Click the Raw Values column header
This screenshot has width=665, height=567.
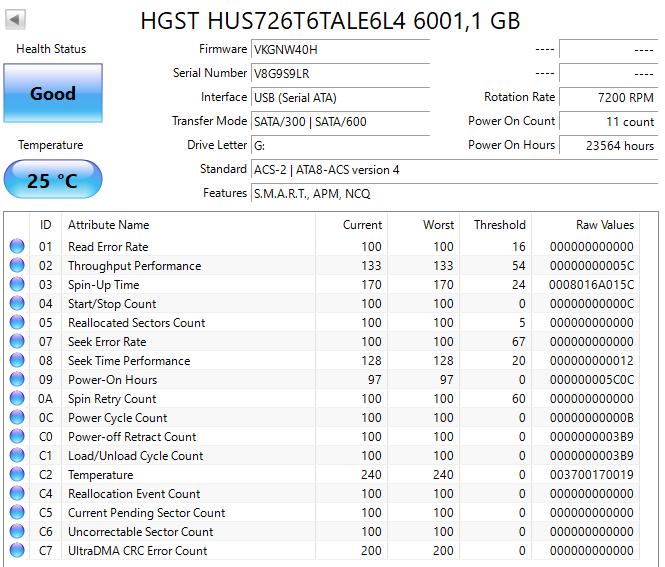click(x=604, y=225)
